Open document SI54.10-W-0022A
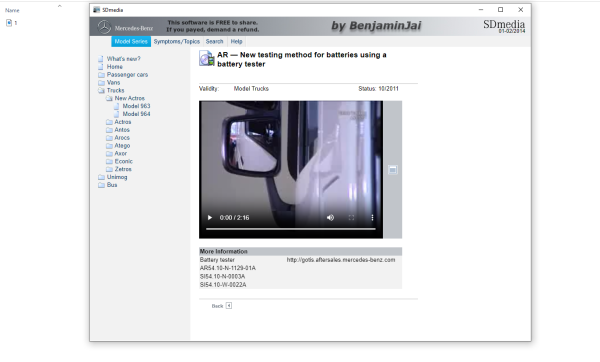This screenshot has height=362, width=600. [223, 285]
